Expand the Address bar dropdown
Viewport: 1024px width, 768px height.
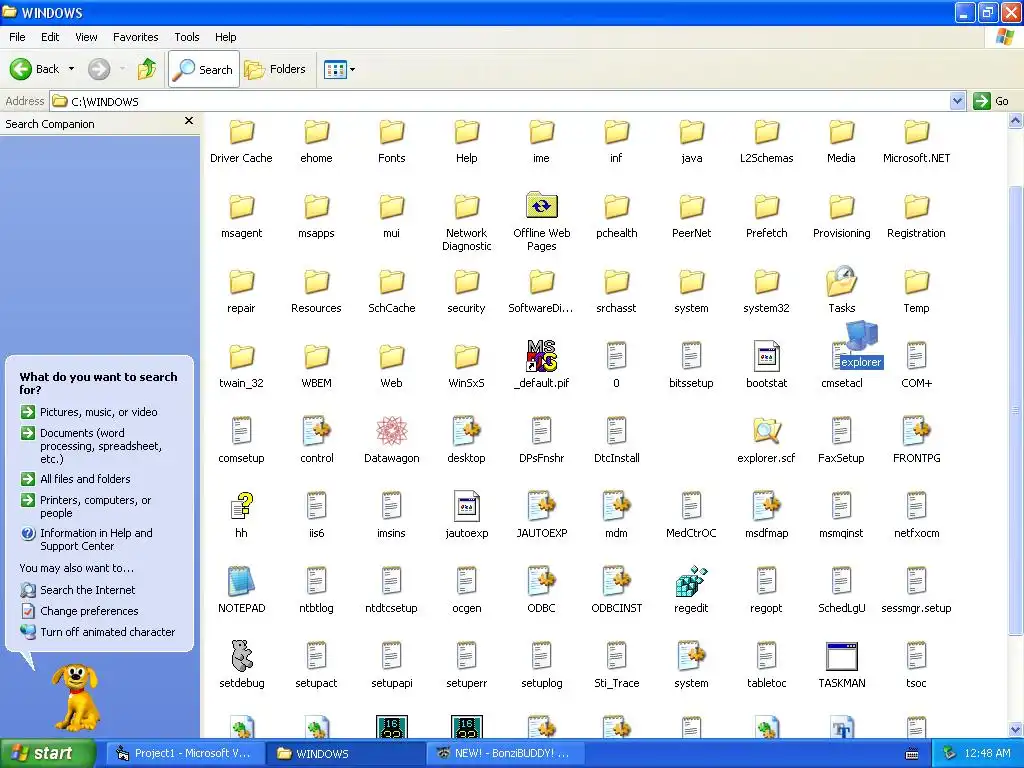click(x=957, y=101)
